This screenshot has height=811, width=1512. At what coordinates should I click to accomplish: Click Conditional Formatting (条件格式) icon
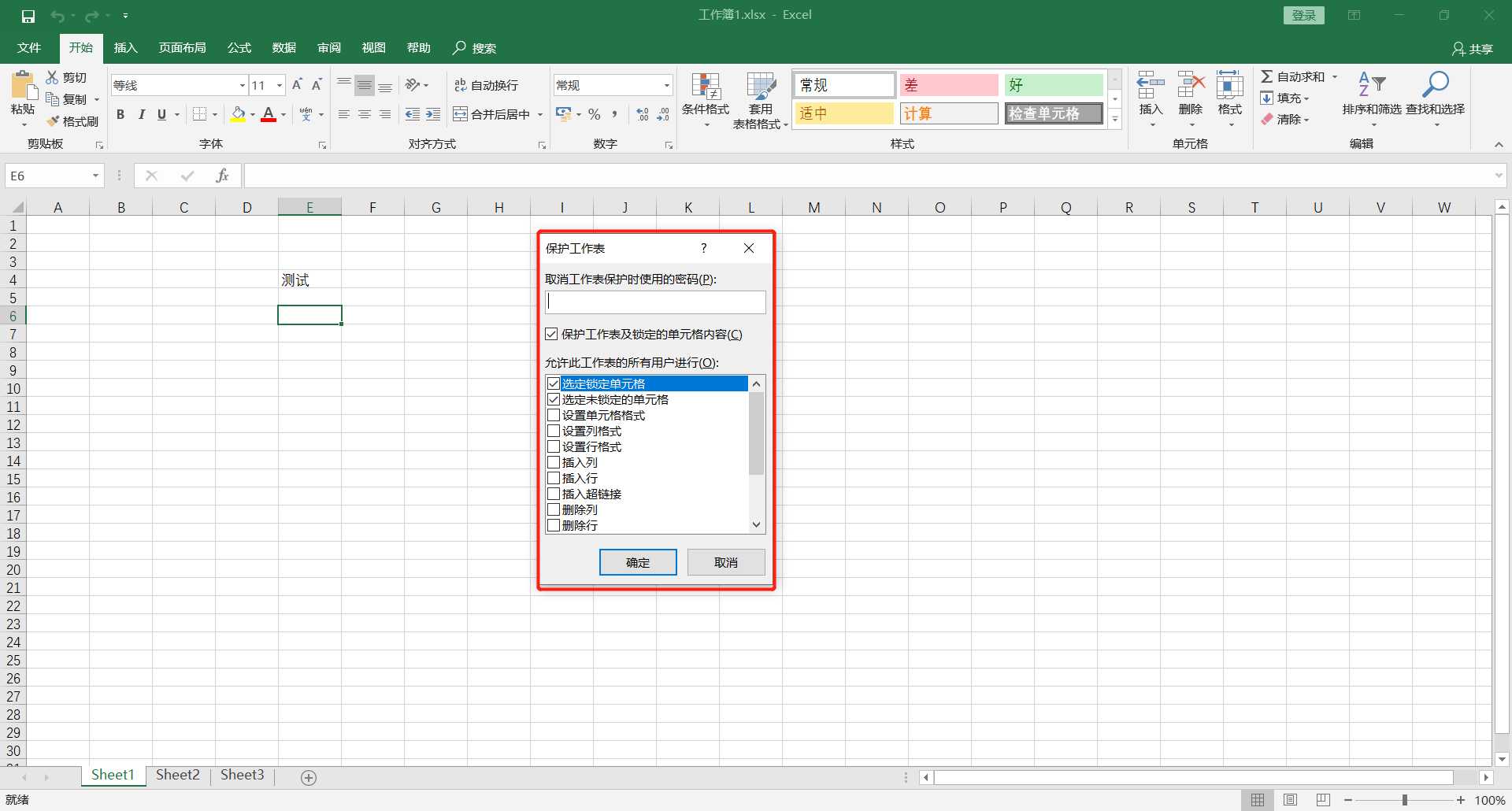click(x=706, y=87)
